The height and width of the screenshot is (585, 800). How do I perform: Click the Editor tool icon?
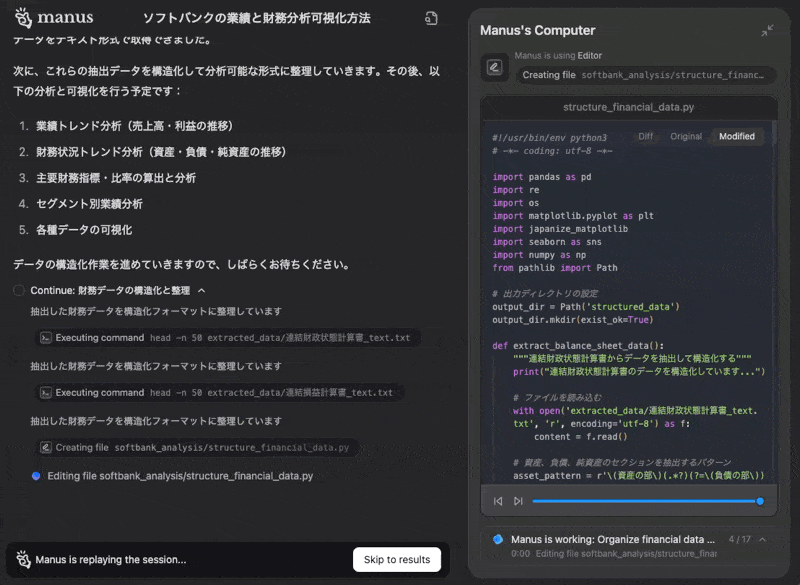[493, 67]
